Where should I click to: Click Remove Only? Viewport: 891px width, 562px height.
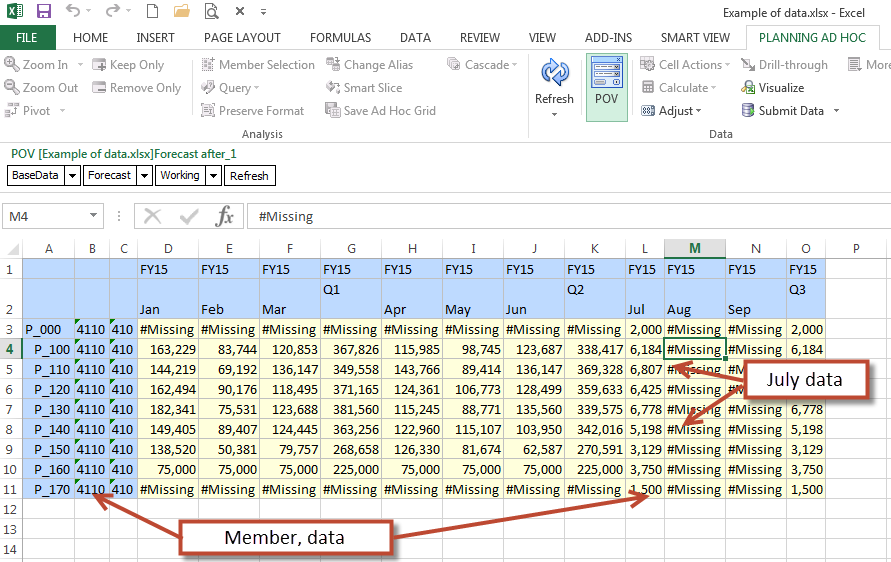click(x=137, y=88)
